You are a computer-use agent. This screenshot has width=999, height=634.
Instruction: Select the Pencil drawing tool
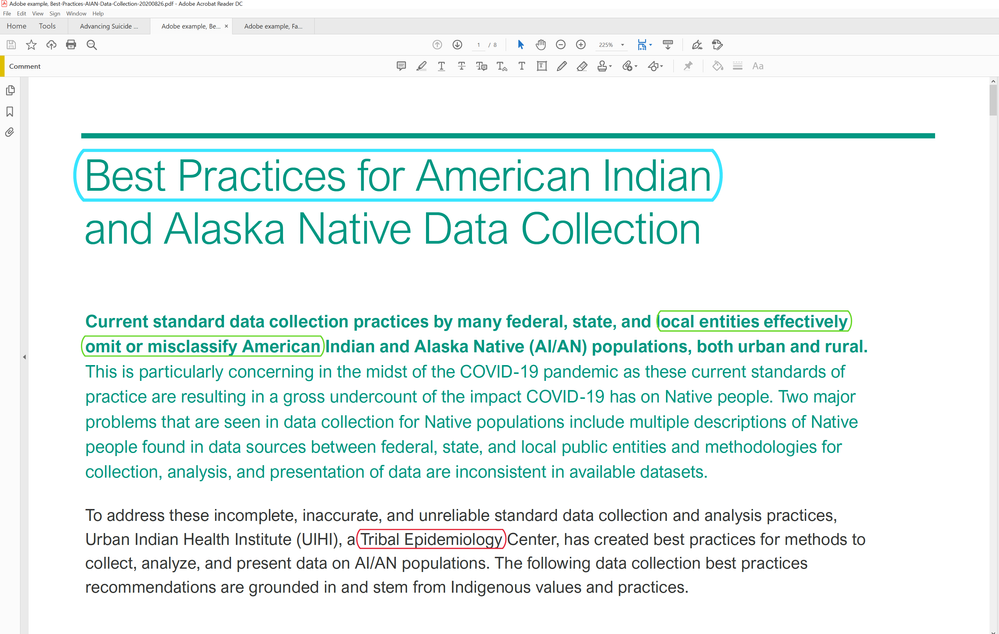pos(562,66)
